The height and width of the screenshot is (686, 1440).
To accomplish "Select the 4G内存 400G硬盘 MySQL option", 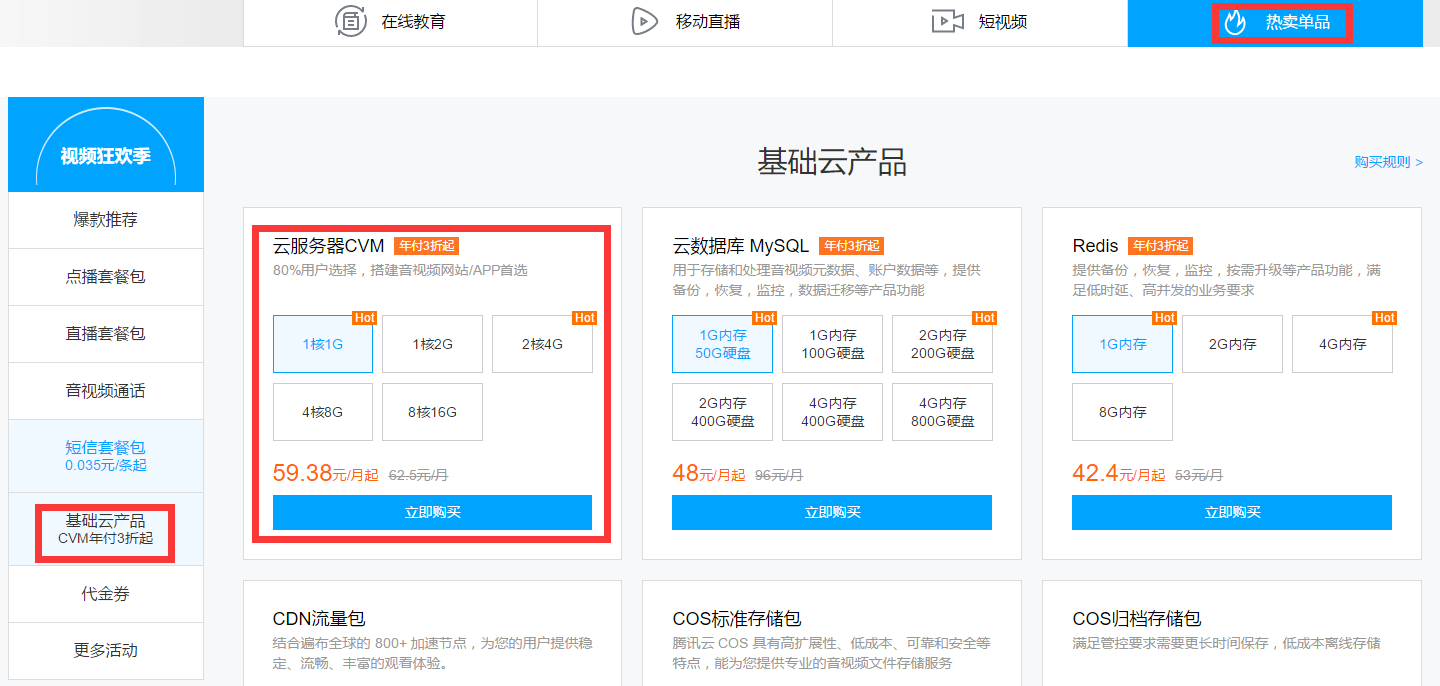I will point(832,411).
